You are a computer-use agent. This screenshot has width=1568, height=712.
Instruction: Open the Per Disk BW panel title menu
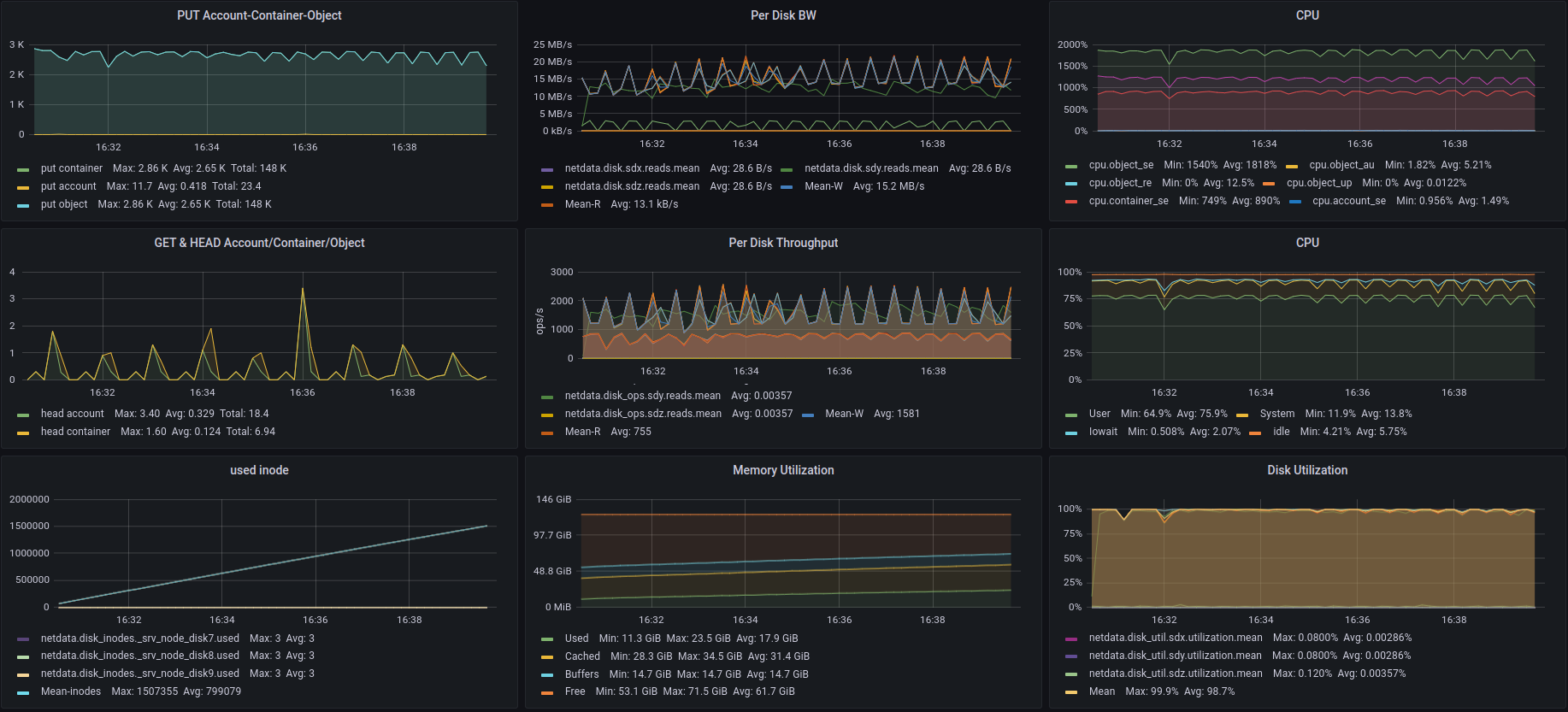[783, 15]
